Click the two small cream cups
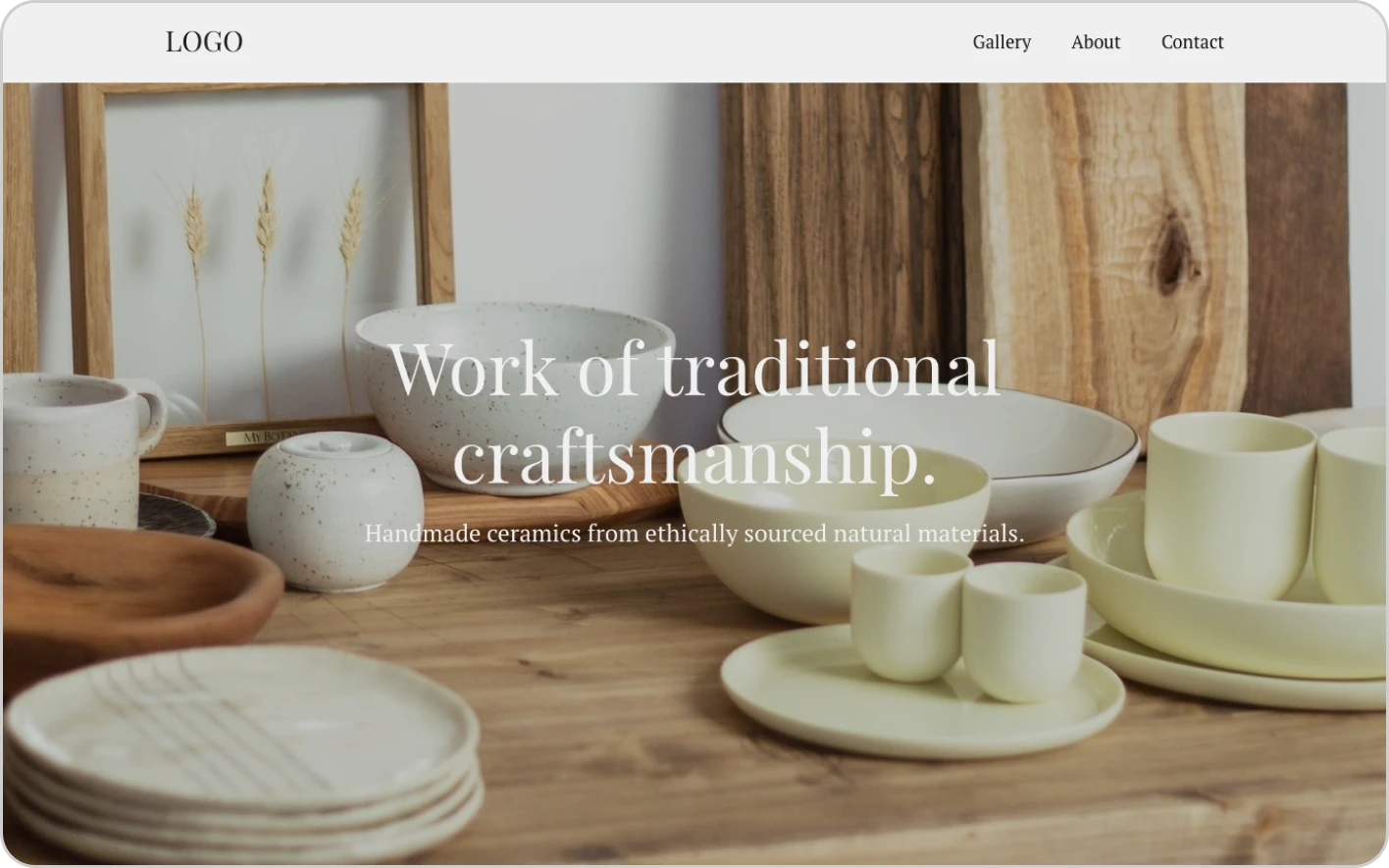 tap(968, 623)
